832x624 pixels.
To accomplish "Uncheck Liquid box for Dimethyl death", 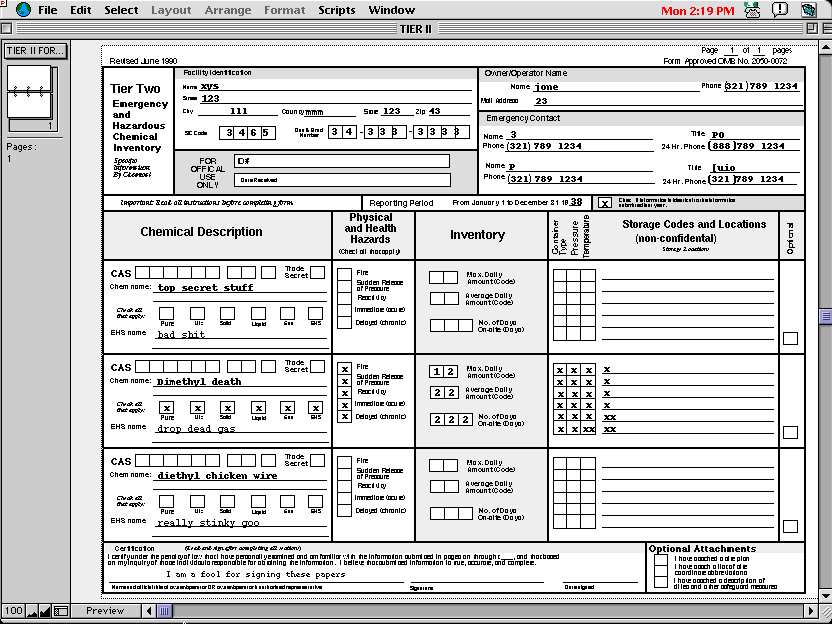I will click(258, 408).
